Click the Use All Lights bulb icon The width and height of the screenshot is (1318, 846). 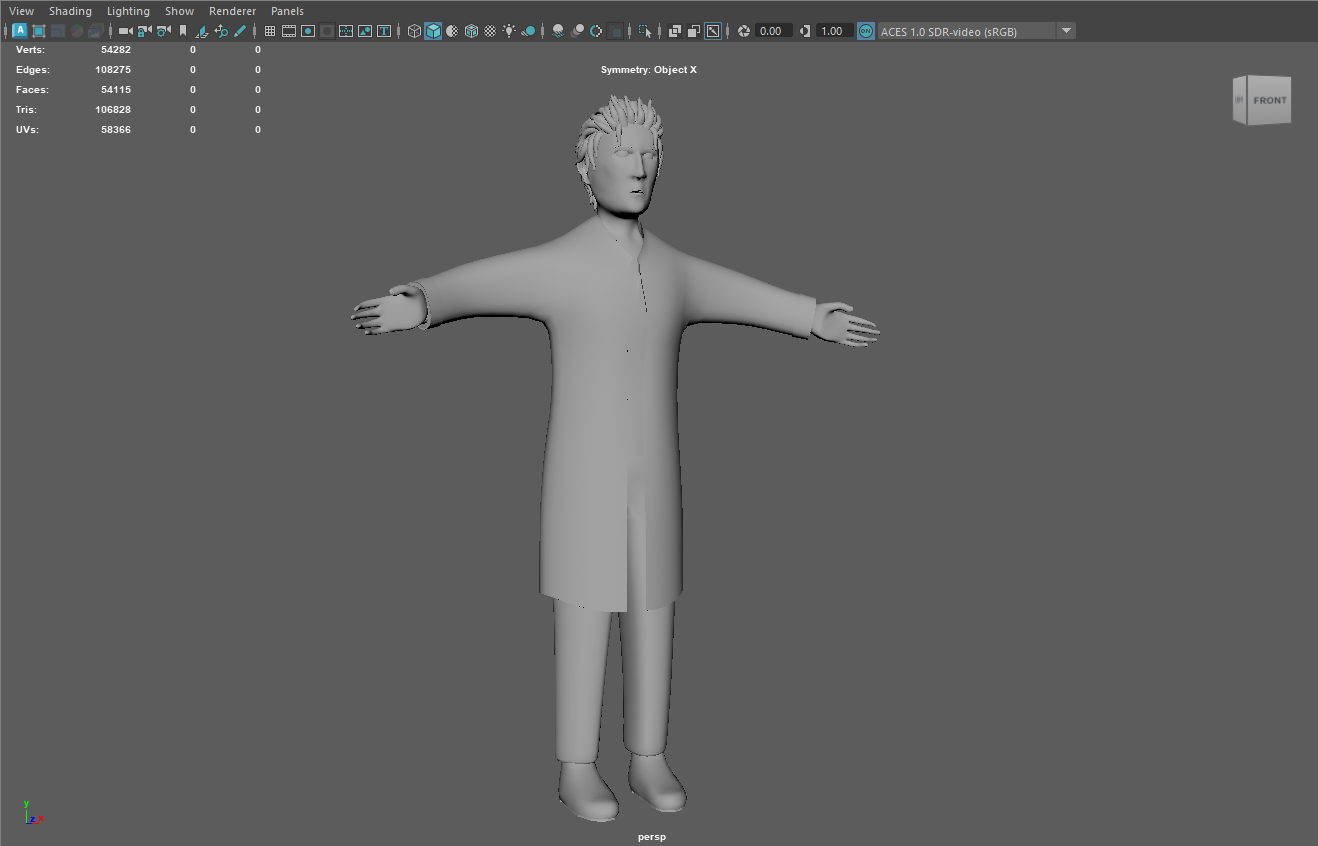pos(509,31)
